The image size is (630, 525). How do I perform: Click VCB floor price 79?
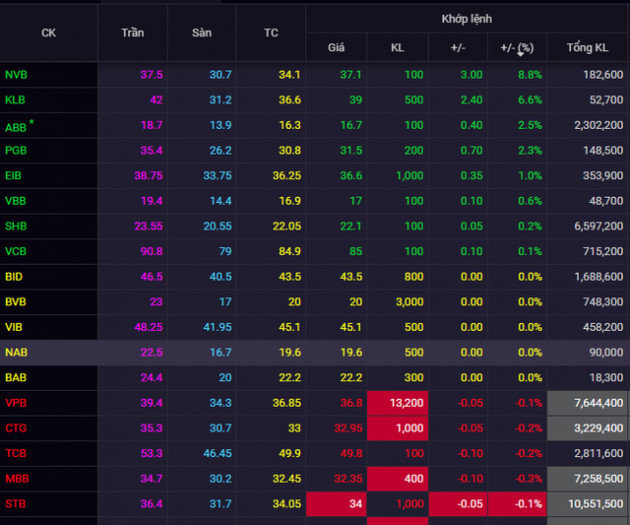tap(225, 251)
